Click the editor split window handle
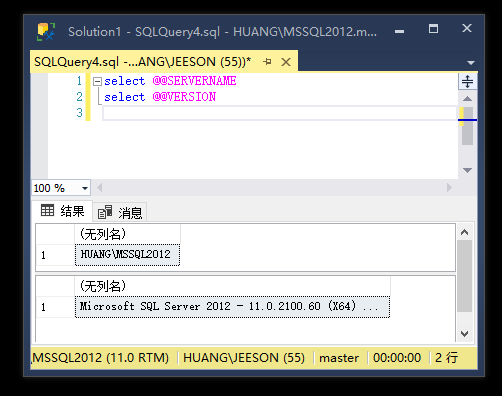Screen dimensions: 502x396 467,81
